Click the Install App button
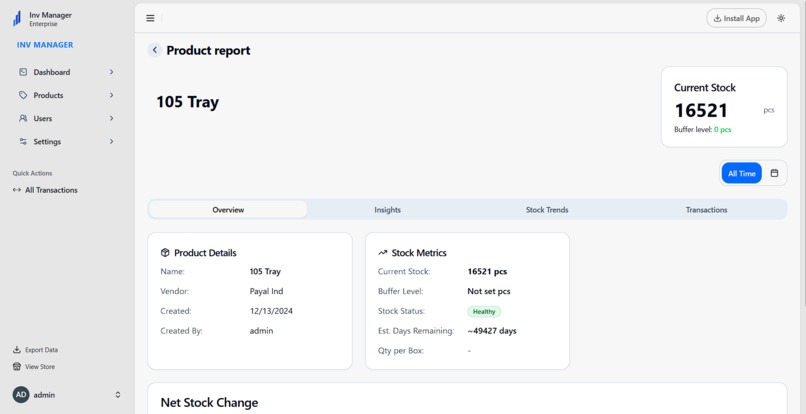The height and width of the screenshot is (414, 806). coord(736,18)
